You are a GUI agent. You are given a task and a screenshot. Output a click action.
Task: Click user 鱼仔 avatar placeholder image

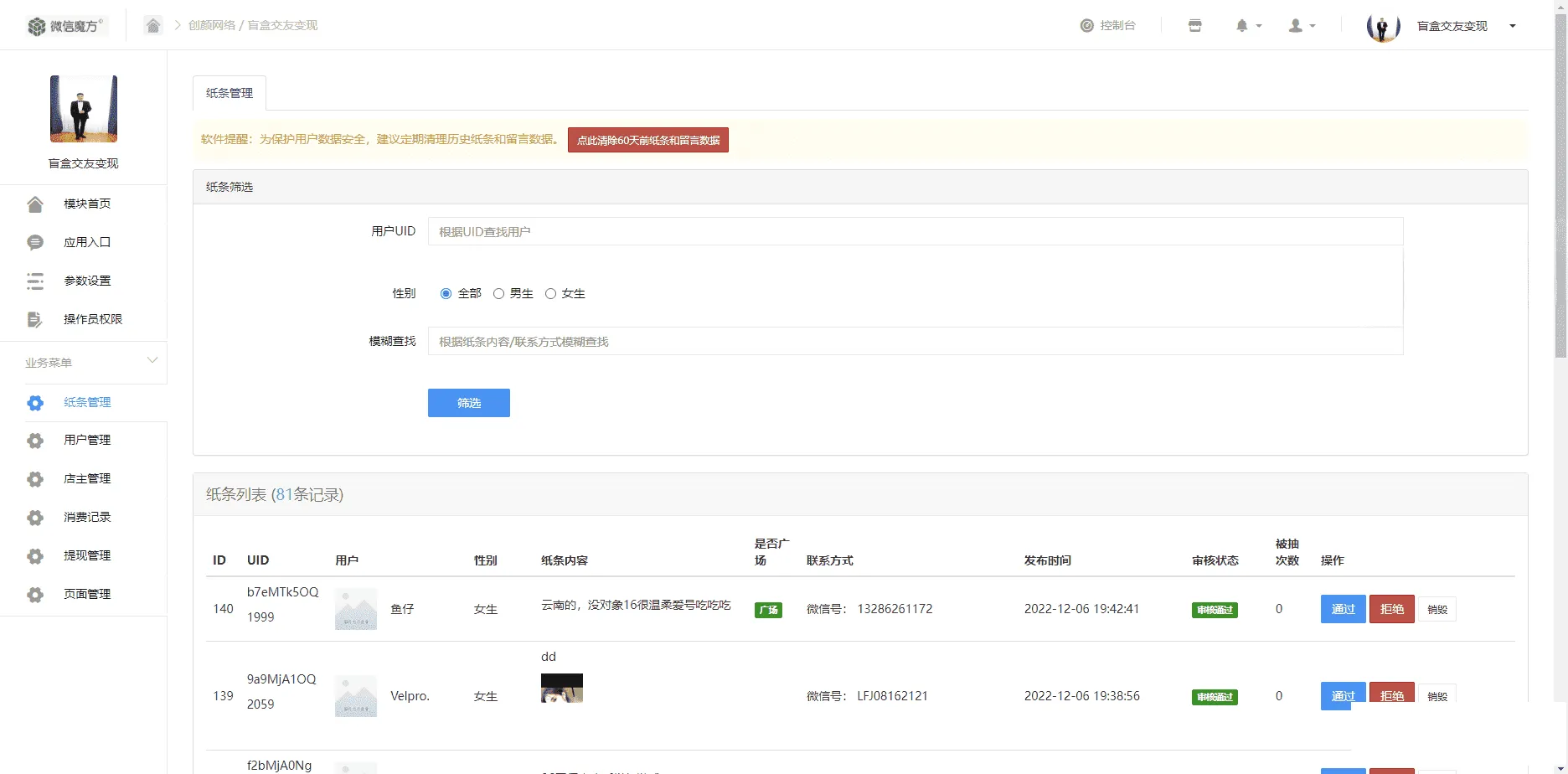(x=356, y=609)
